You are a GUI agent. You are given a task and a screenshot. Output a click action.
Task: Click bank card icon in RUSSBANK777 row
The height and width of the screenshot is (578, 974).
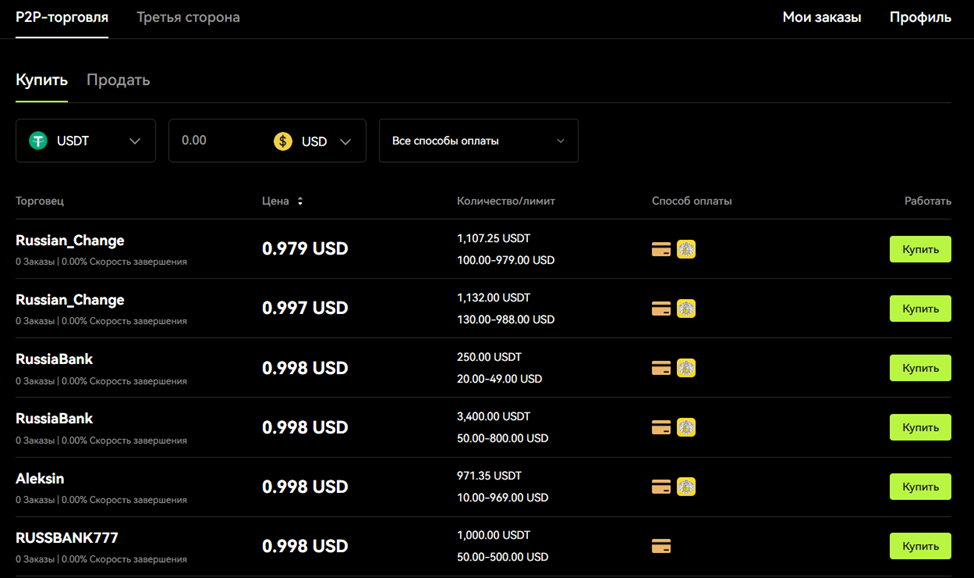point(661,546)
